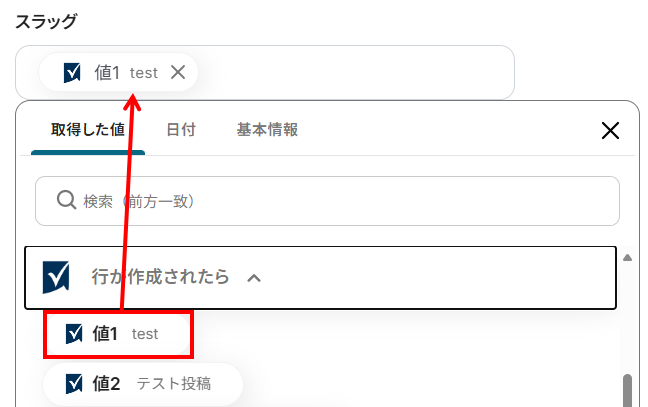Collapse the 行が作成されたら section chevron
The image size is (648, 407).
click(x=254, y=278)
